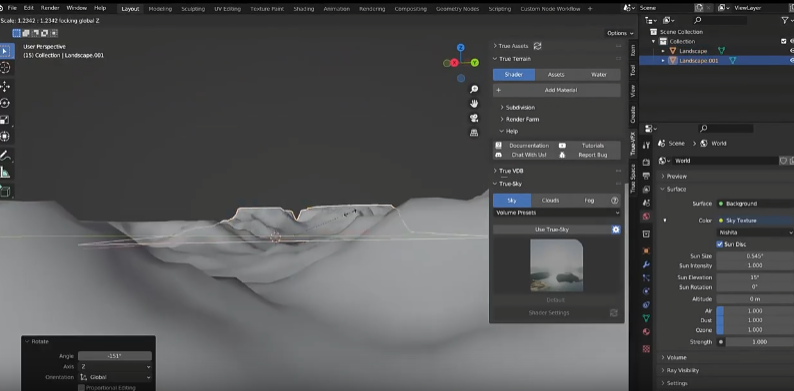Click the green Y axis gizmo ball
This screenshot has height=391, width=794.
[474, 63]
